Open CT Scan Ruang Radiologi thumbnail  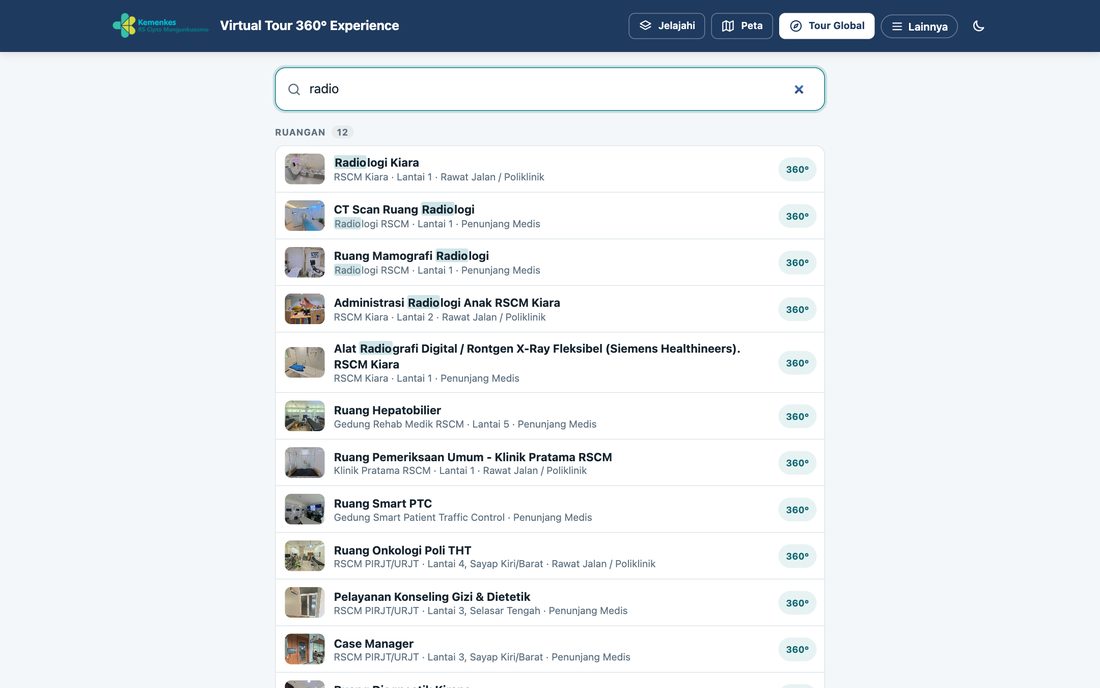[x=304, y=216]
